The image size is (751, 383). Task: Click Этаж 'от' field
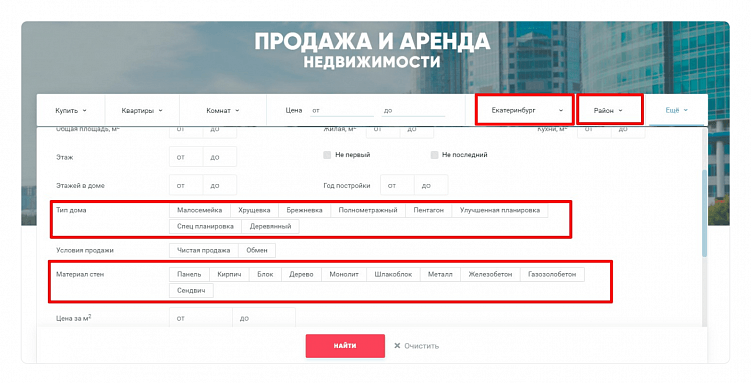[186, 157]
